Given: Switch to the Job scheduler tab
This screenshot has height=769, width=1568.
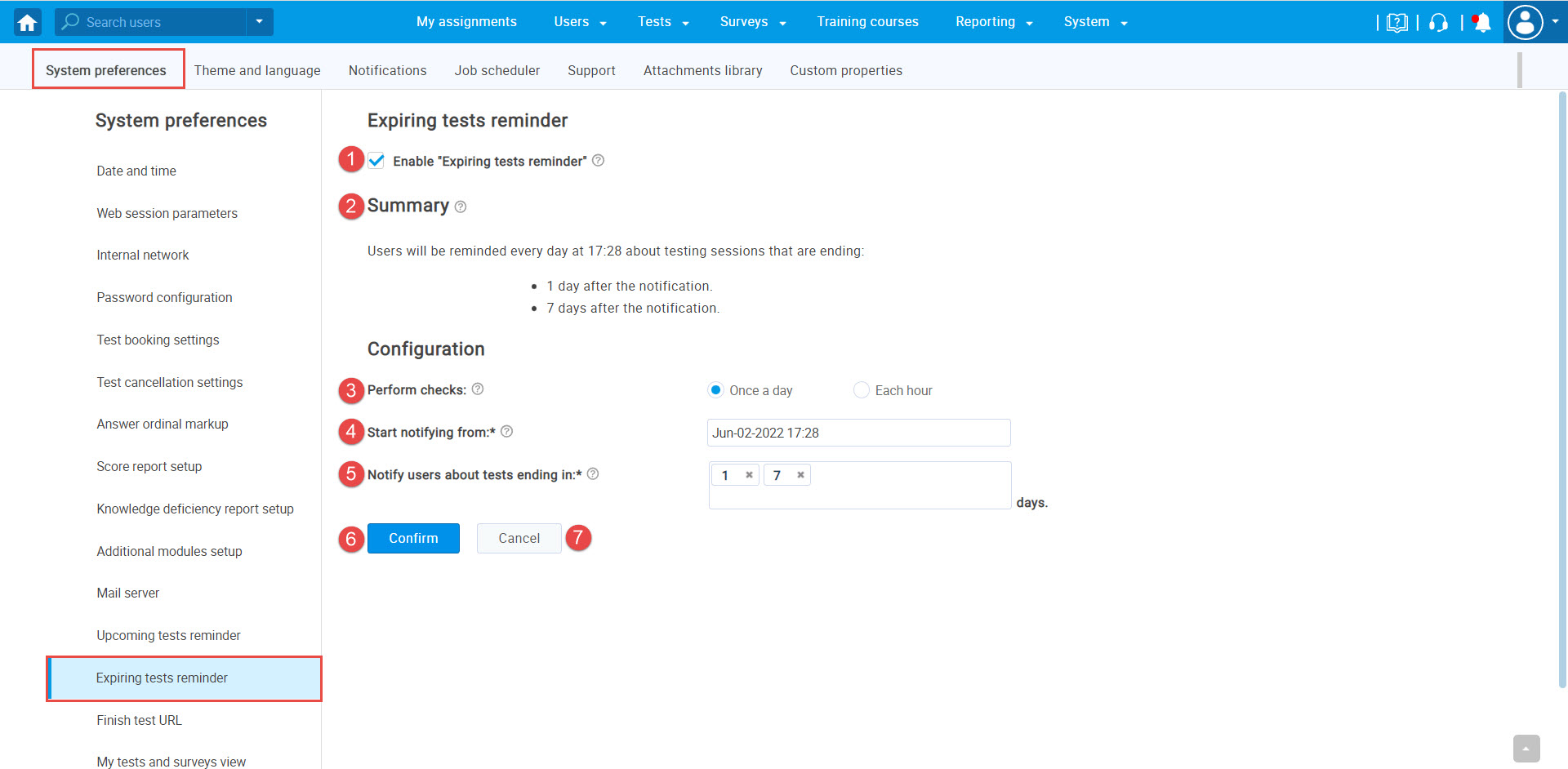Looking at the screenshot, I should (x=497, y=70).
